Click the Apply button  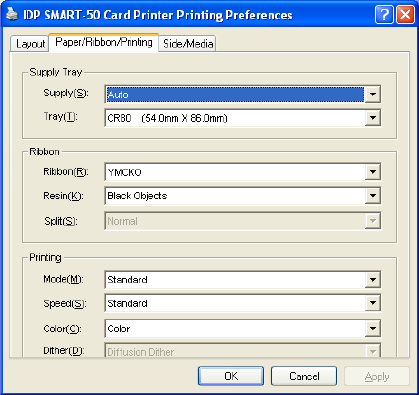pyautogui.click(x=377, y=376)
